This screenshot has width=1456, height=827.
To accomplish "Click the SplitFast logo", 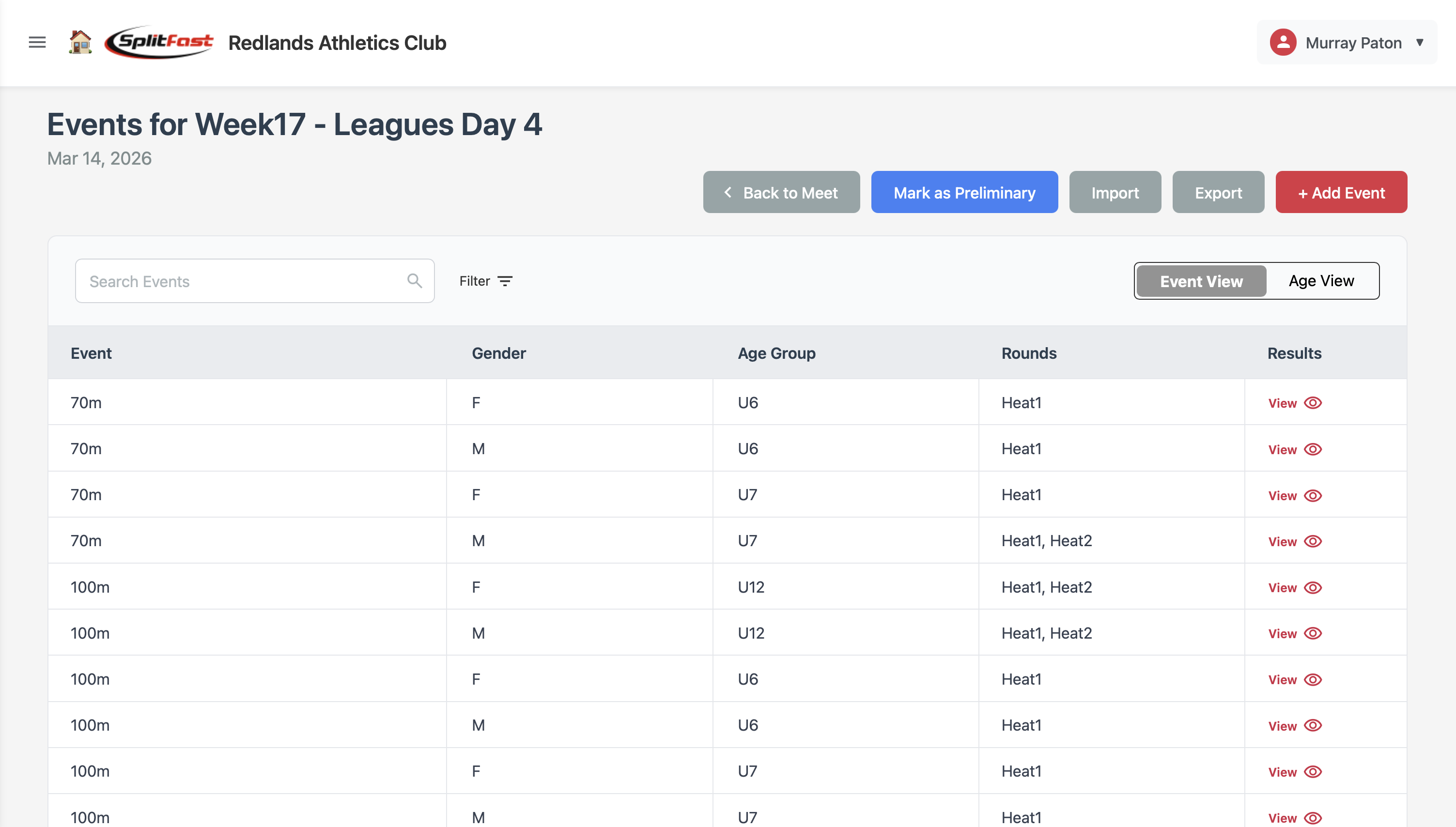I will pos(159,42).
